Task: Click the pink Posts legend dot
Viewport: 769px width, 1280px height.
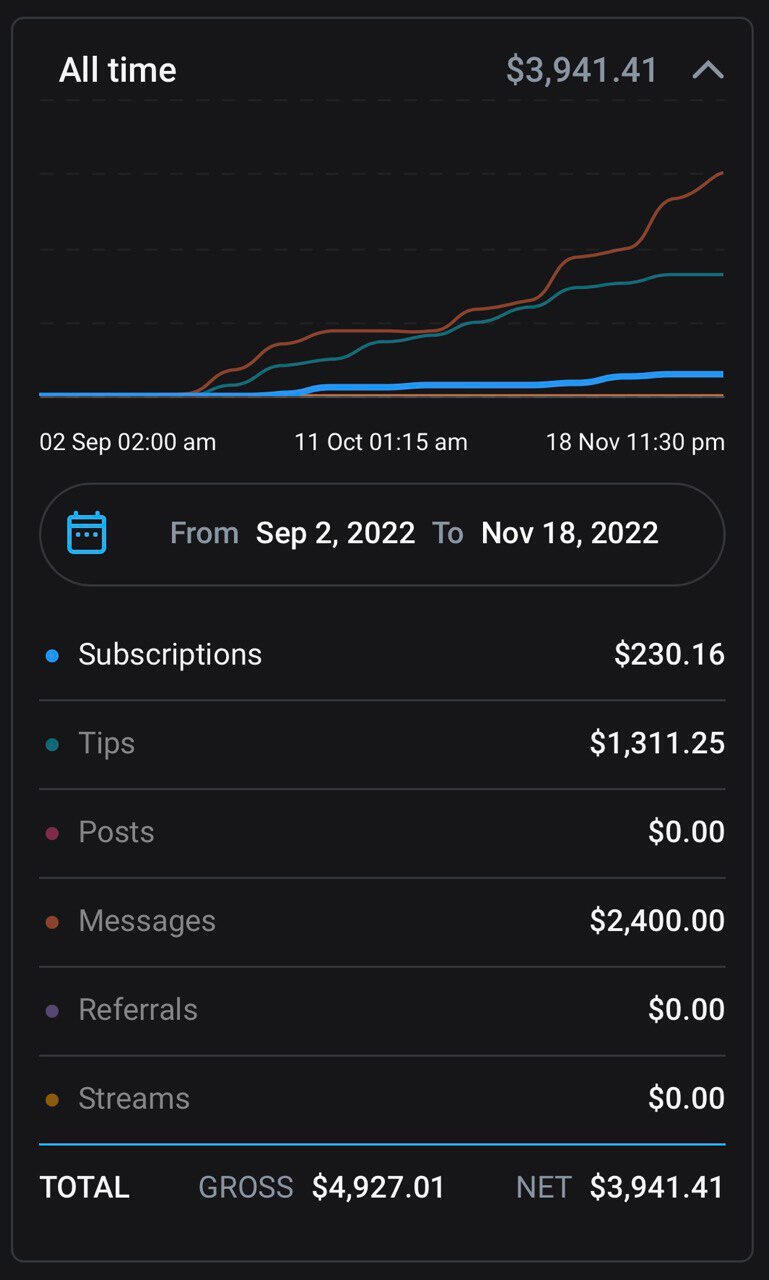Action: (x=52, y=834)
